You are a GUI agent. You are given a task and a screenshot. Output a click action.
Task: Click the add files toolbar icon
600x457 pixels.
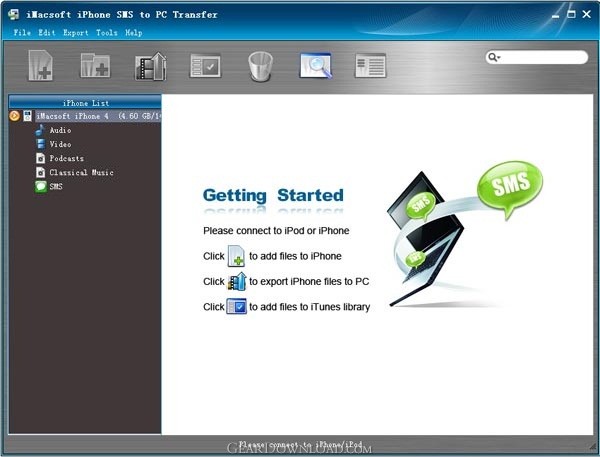(x=41, y=65)
